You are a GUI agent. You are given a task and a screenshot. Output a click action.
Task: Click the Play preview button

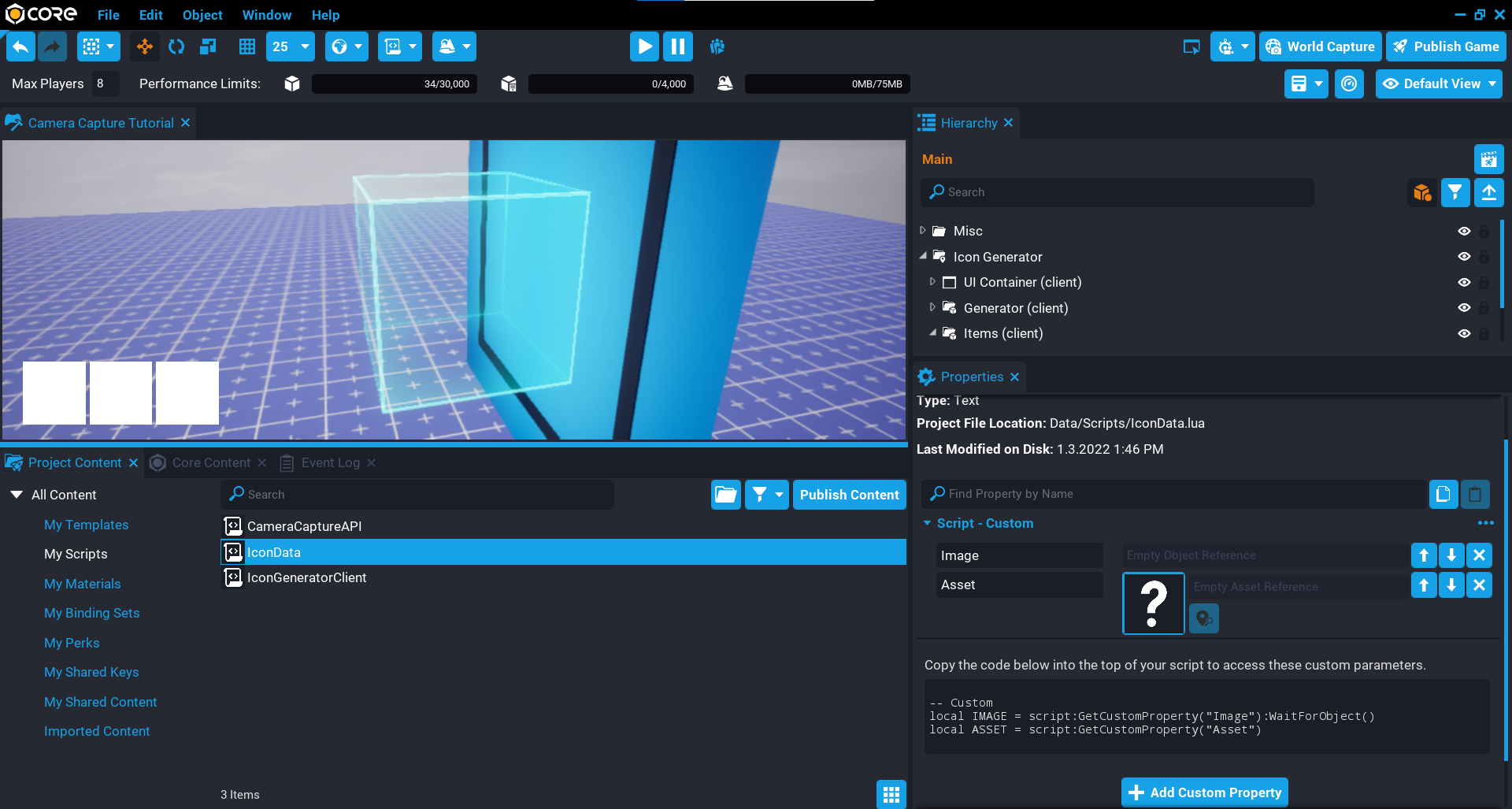pyautogui.click(x=643, y=46)
